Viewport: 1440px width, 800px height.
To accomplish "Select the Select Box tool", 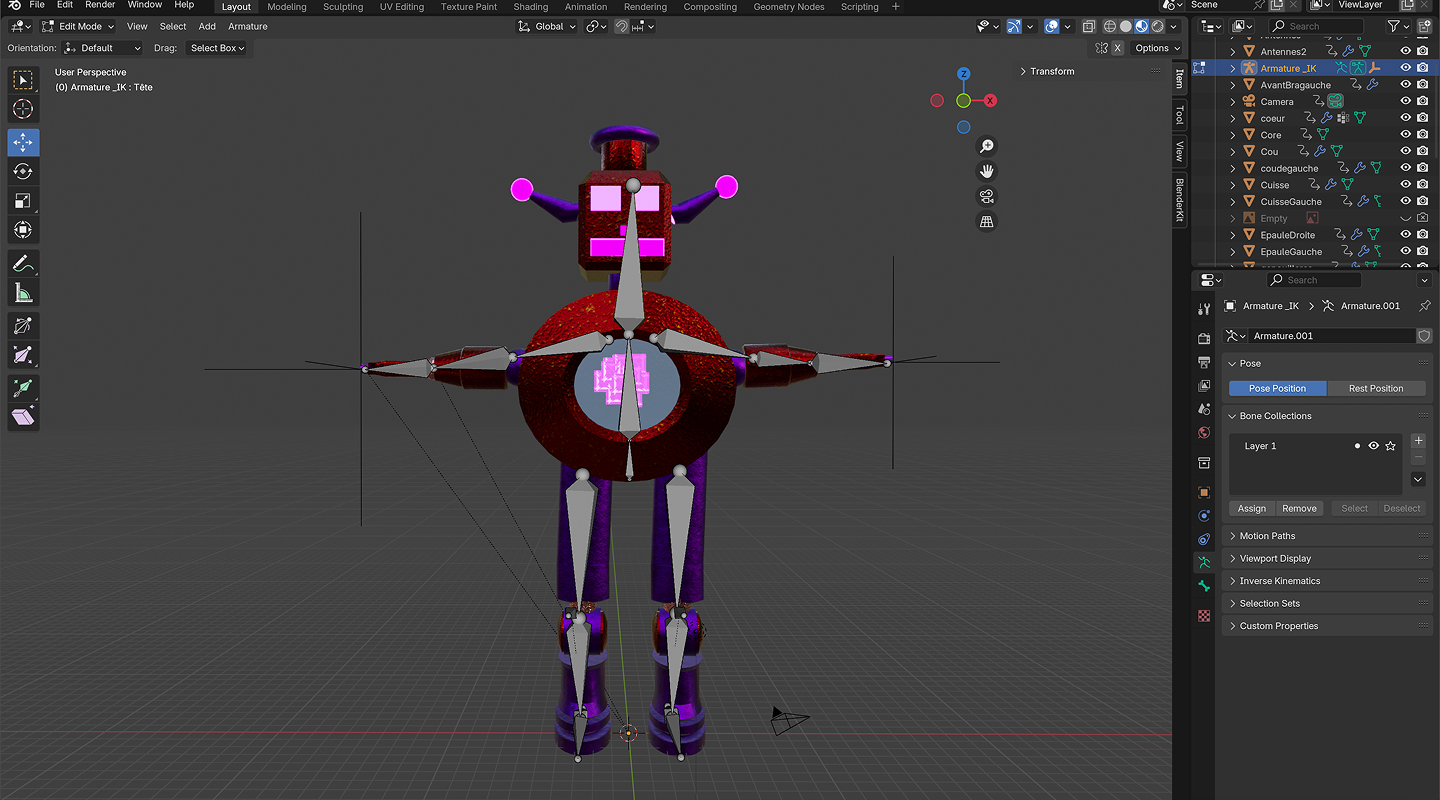I will coord(23,80).
